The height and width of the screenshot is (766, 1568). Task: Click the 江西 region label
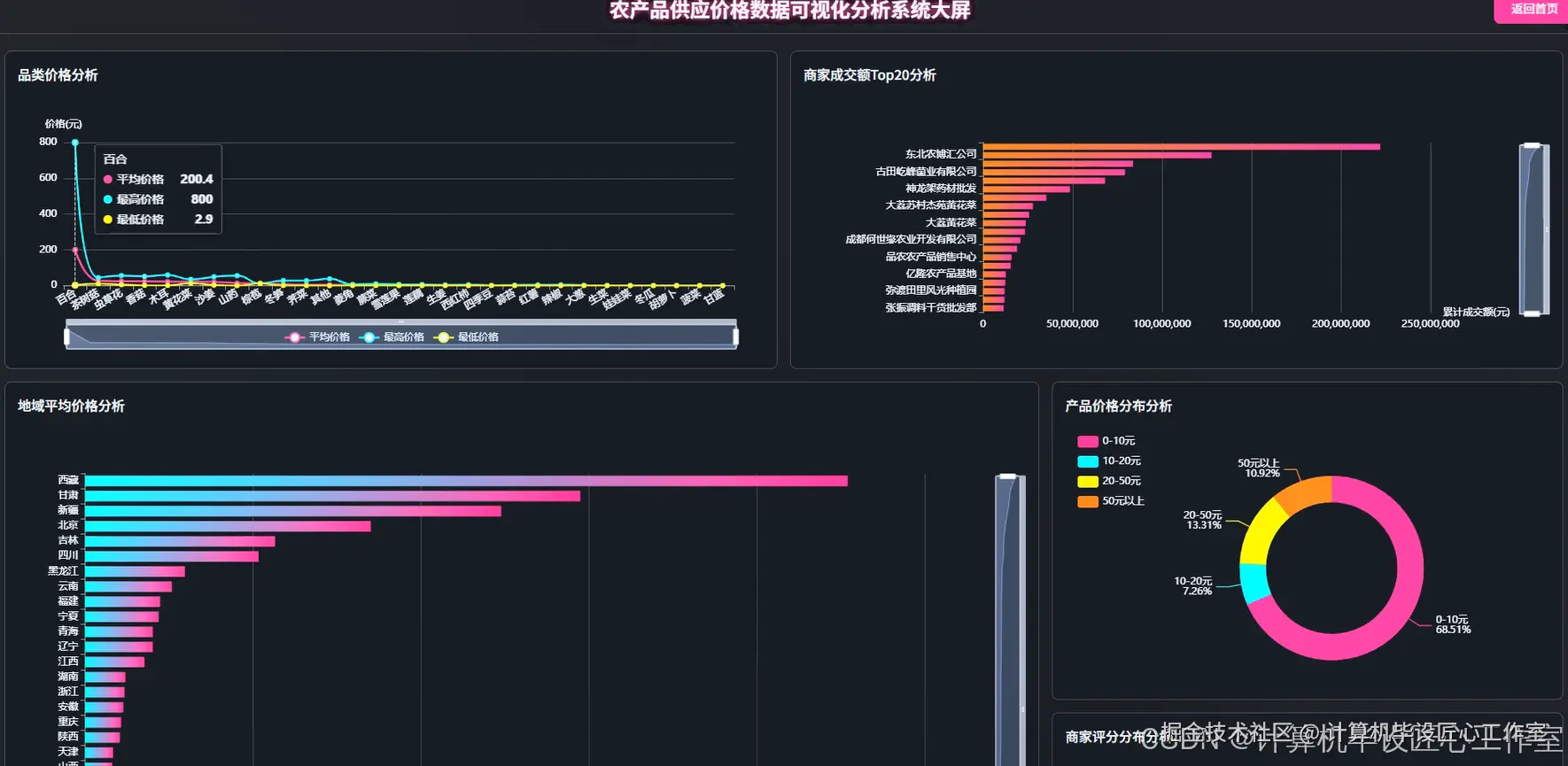pyautogui.click(x=68, y=662)
